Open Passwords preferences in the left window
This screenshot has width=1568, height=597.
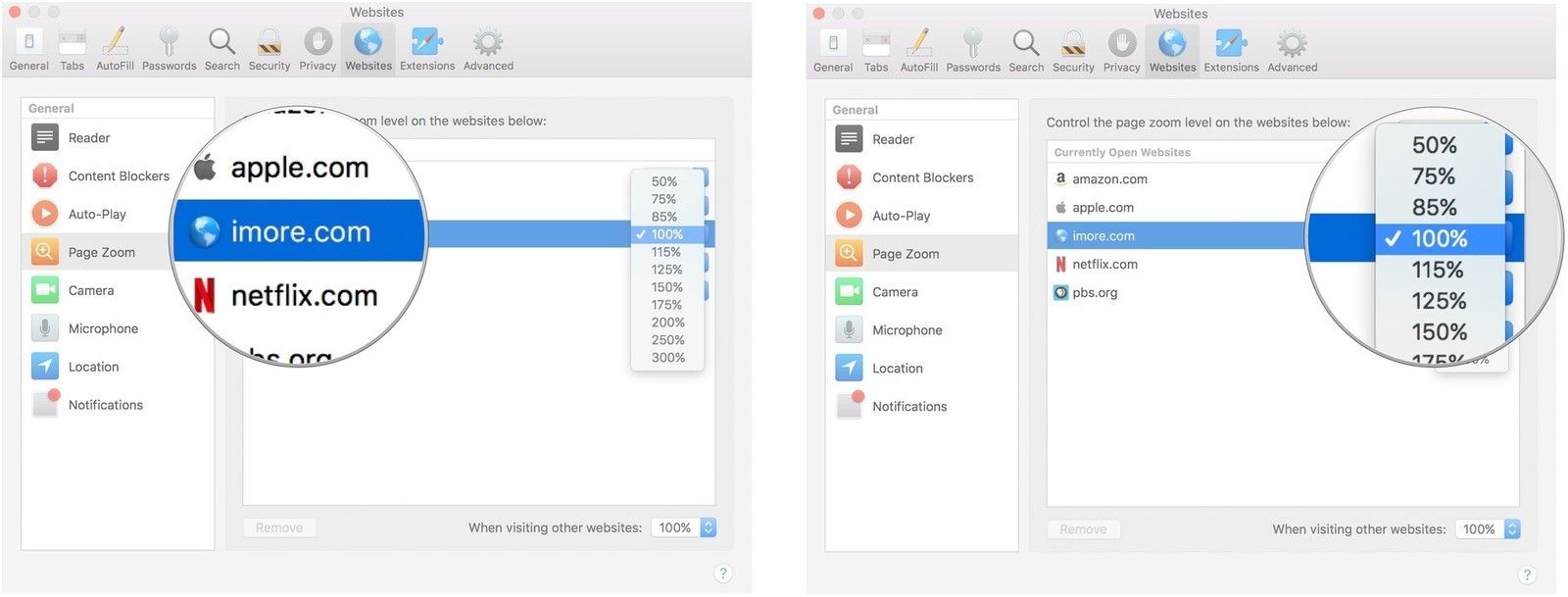click(169, 50)
